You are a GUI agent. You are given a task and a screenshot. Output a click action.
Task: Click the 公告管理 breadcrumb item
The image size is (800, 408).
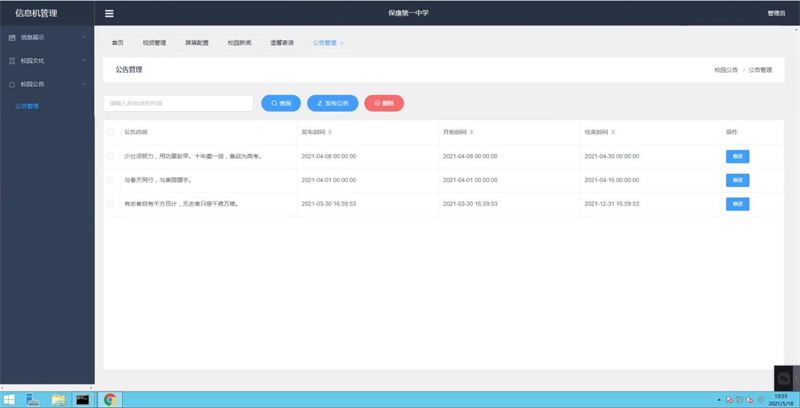(760, 70)
